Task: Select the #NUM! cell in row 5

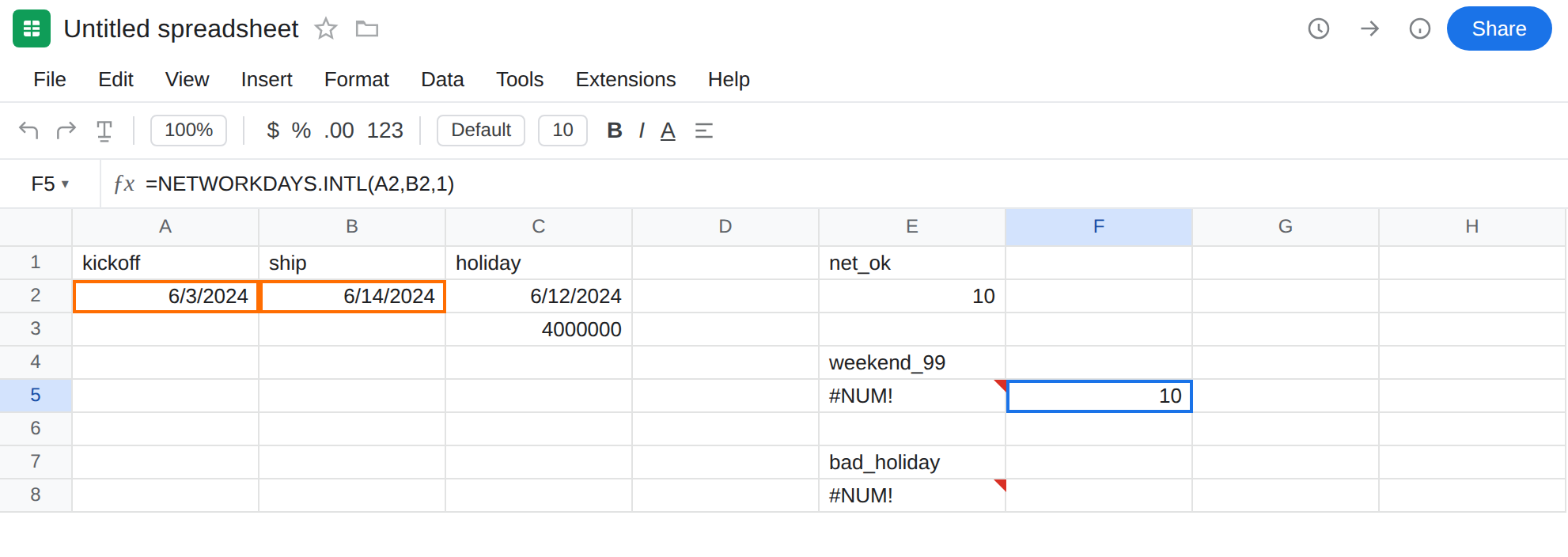Action: pos(912,396)
